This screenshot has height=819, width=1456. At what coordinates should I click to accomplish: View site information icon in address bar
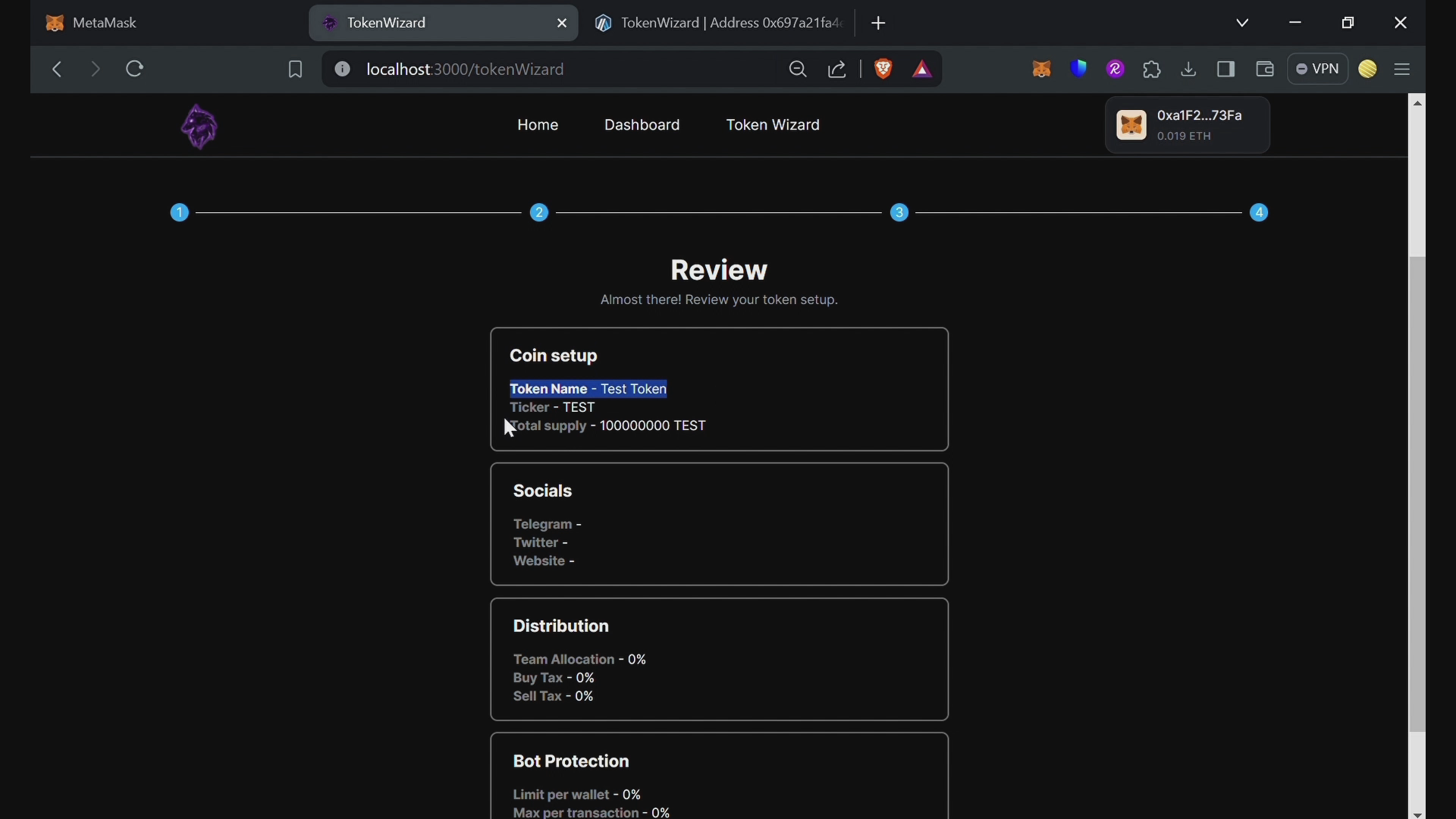(x=343, y=69)
